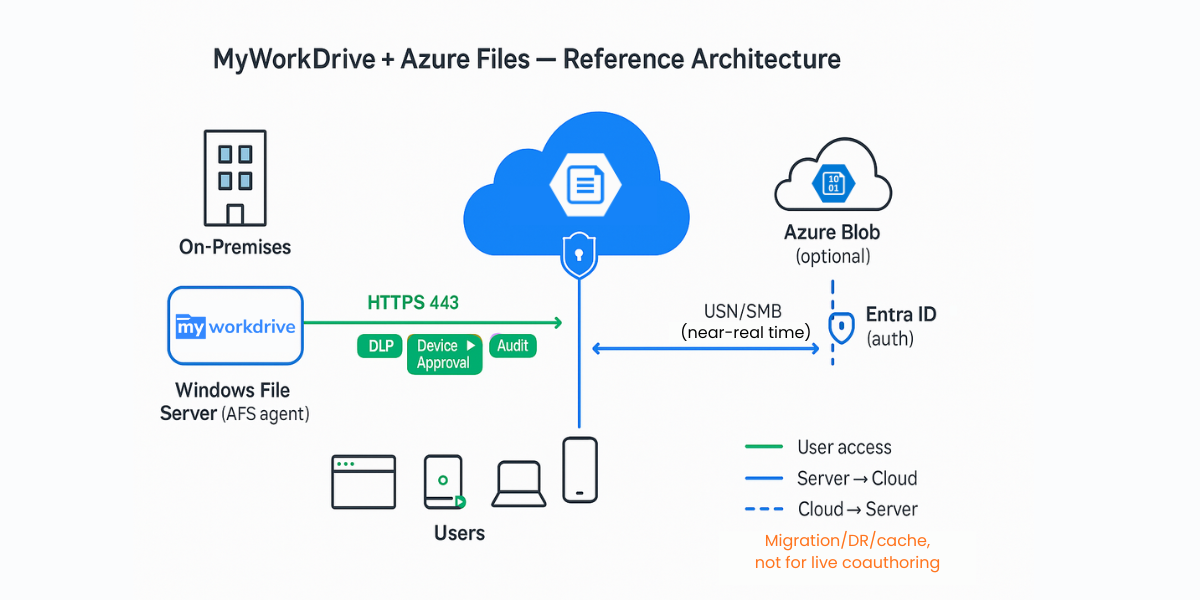The width and height of the screenshot is (1200, 600).
Task: Toggle the DLP badge
Action: [379, 346]
